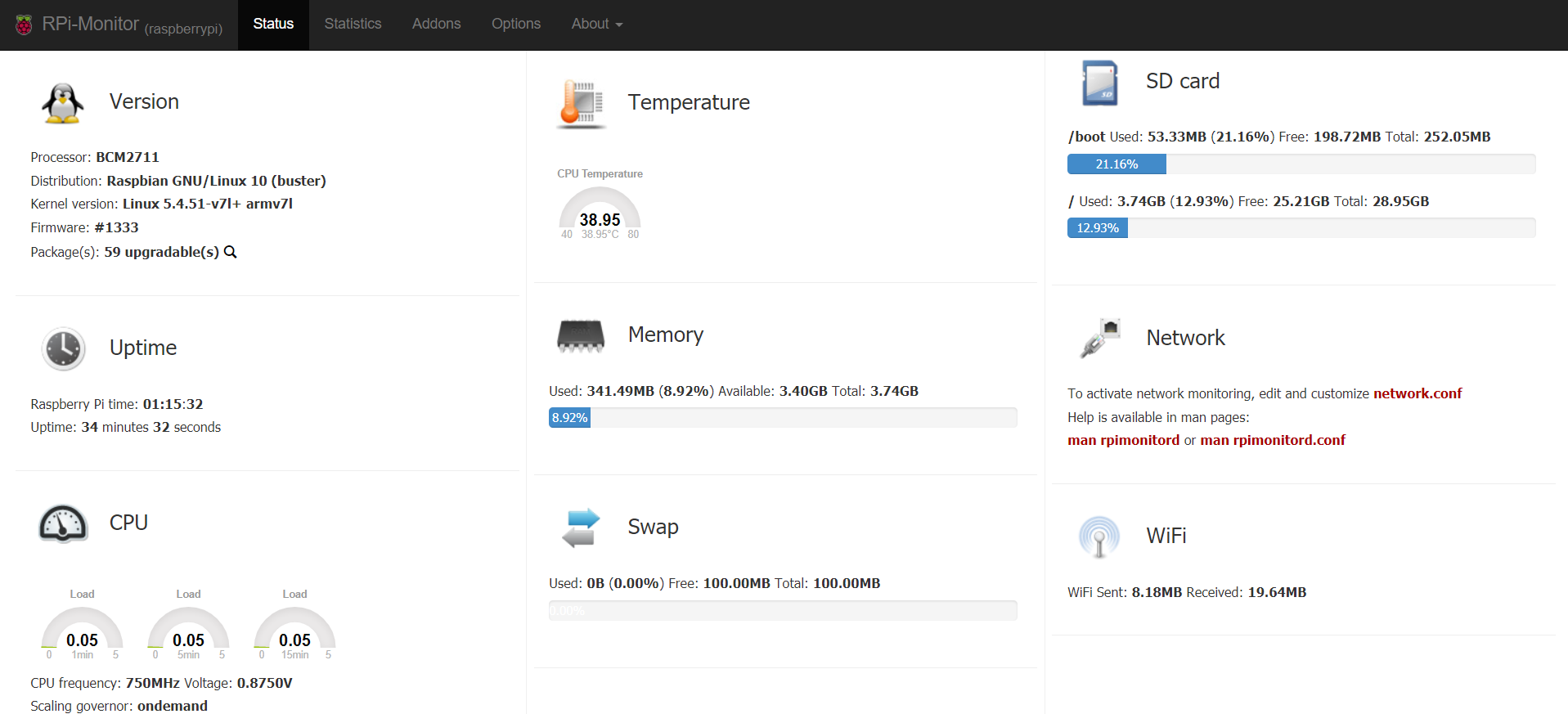Open the Addons tab
This screenshot has height=714, width=1568.
click(x=436, y=25)
